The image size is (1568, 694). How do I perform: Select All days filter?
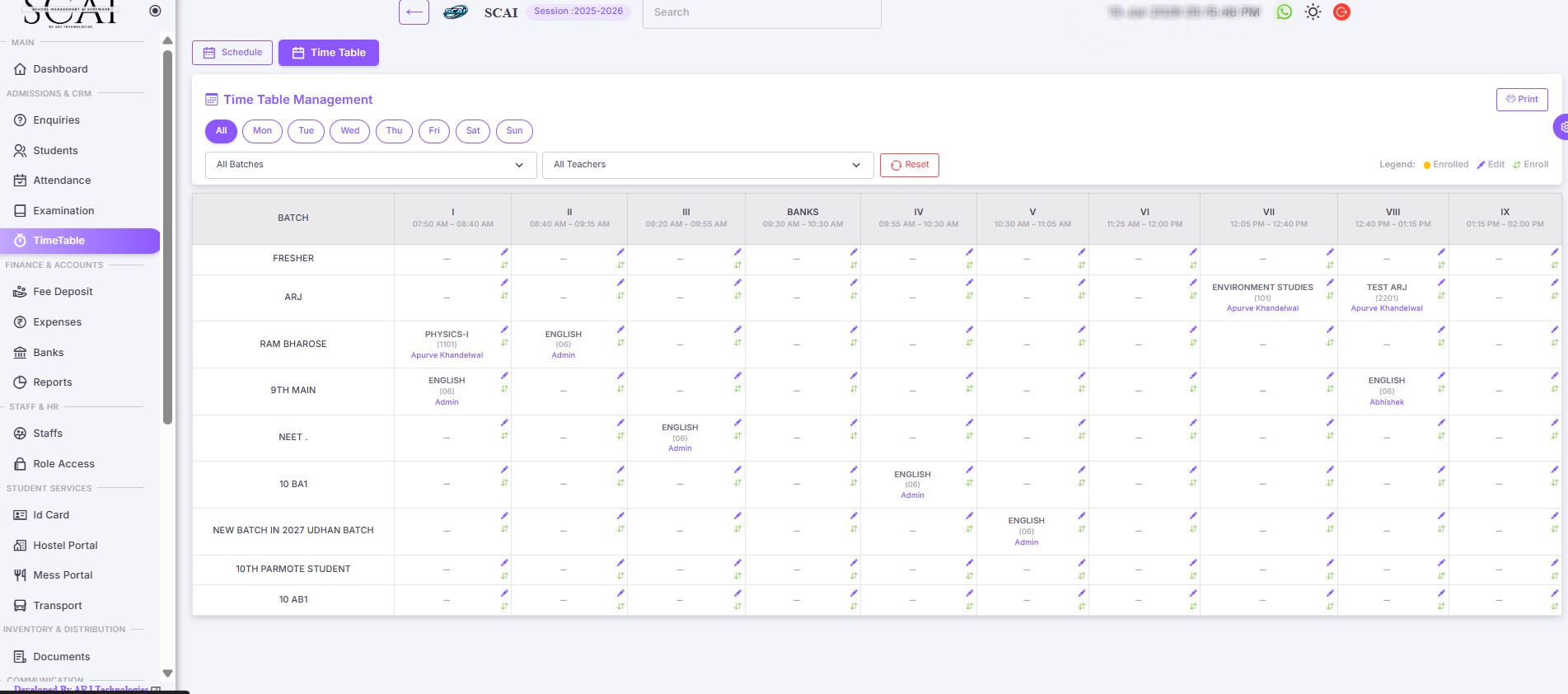(x=221, y=131)
